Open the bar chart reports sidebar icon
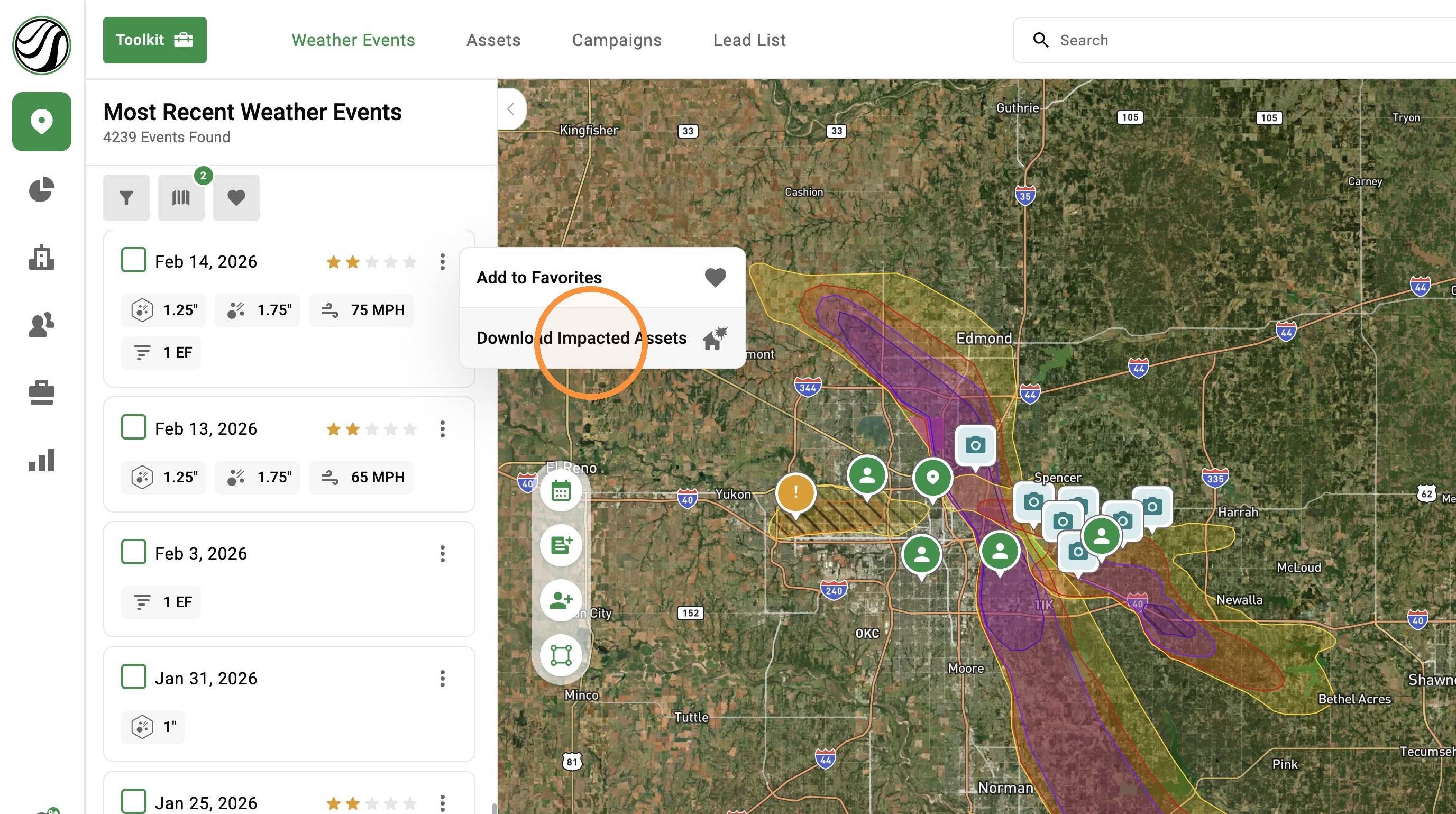 (42, 460)
